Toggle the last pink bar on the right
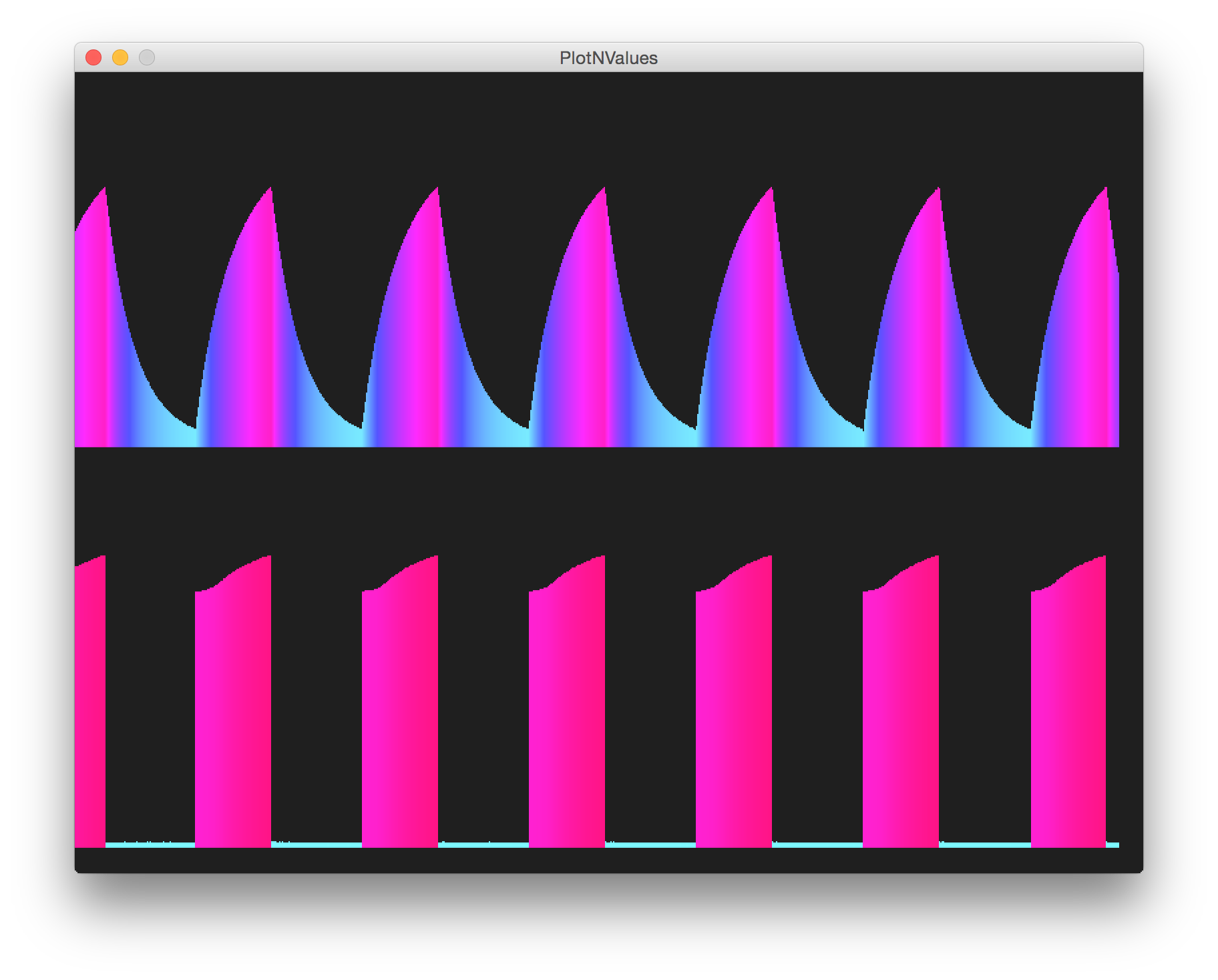The height and width of the screenshot is (980, 1218). pos(1068,701)
